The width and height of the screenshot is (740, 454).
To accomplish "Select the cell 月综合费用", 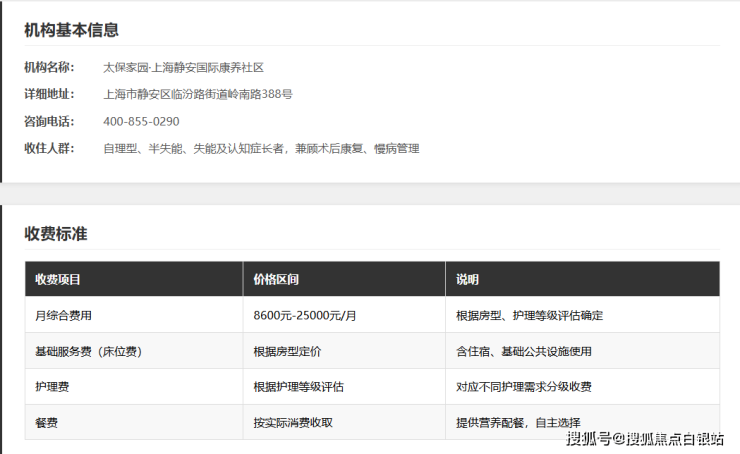I will (x=134, y=315).
